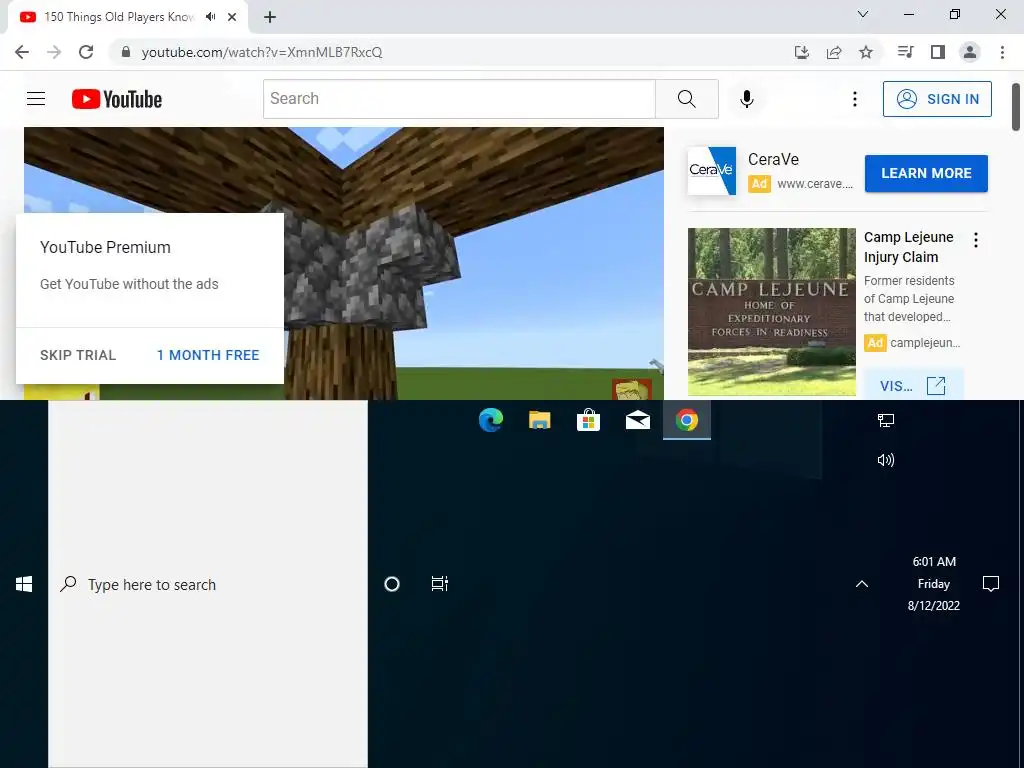The width and height of the screenshot is (1024, 768).
Task: Click the Type here to search box
Action: coord(208,584)
